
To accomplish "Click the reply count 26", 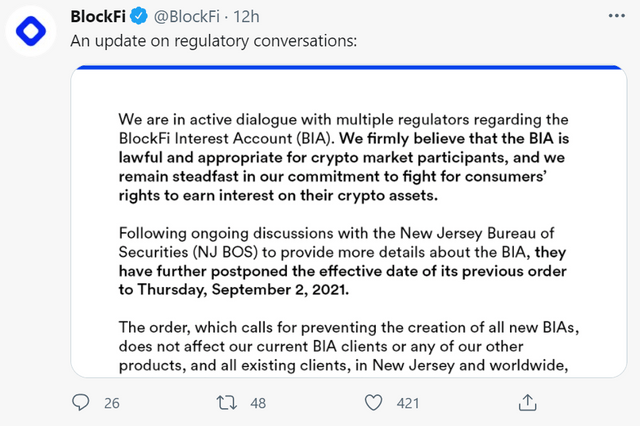I will pos(112,402).
